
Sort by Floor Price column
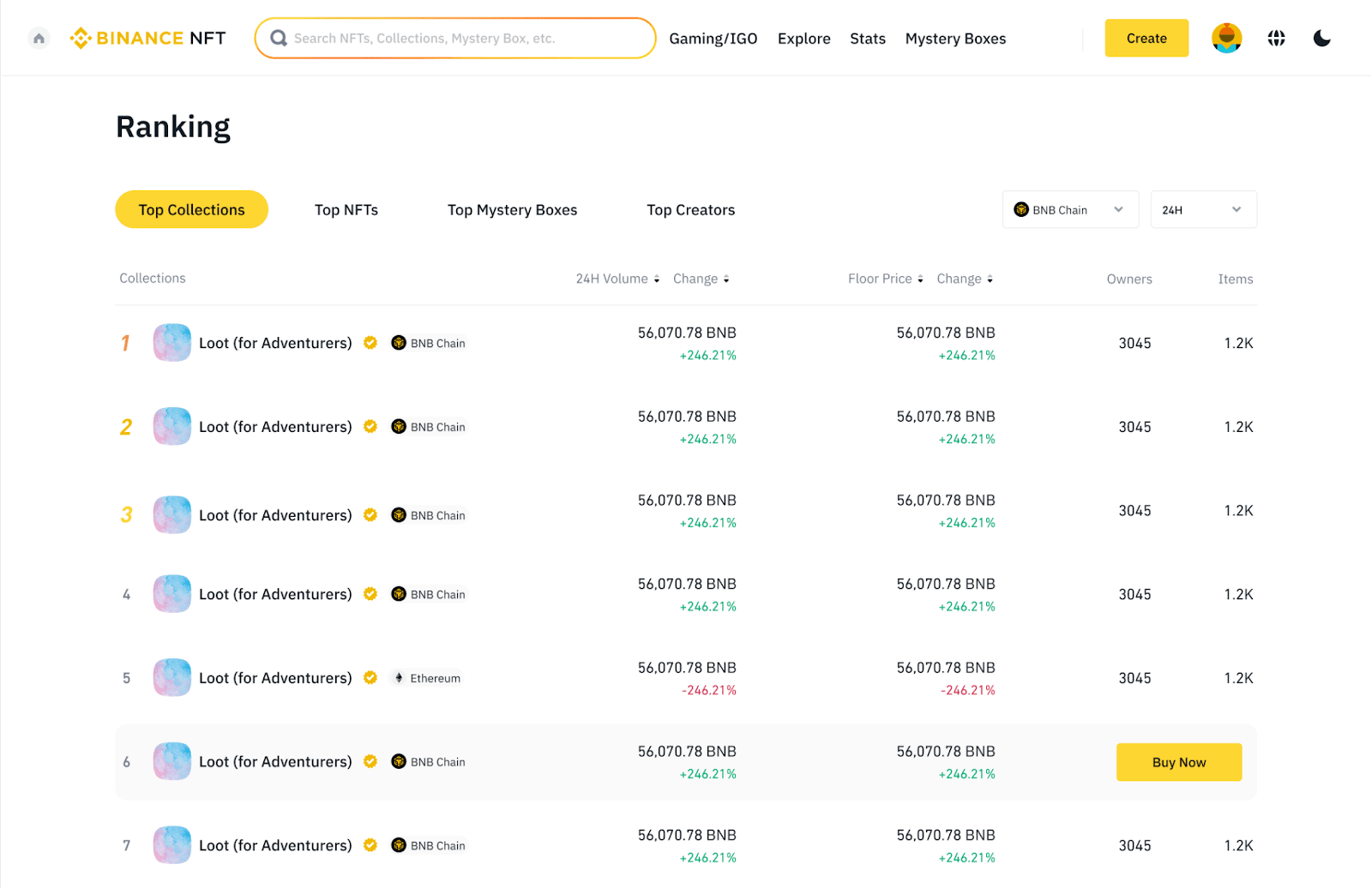[x=886, y=279]
